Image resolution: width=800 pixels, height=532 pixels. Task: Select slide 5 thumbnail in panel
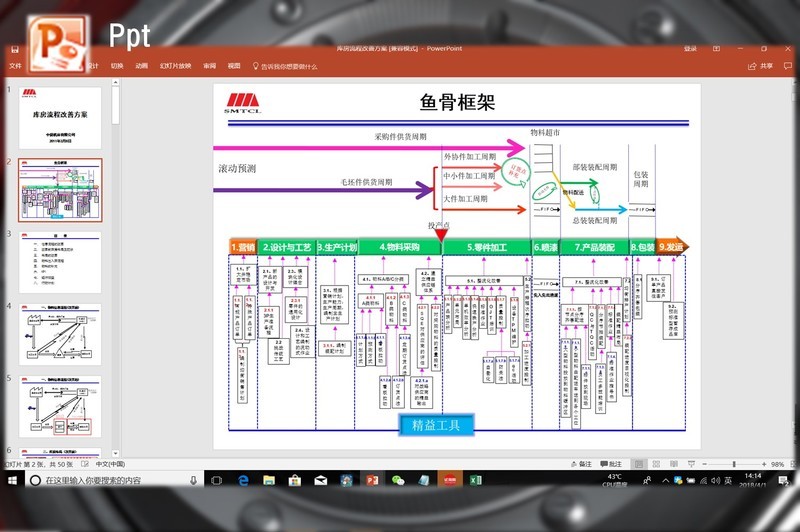click(x=60, y=407)
